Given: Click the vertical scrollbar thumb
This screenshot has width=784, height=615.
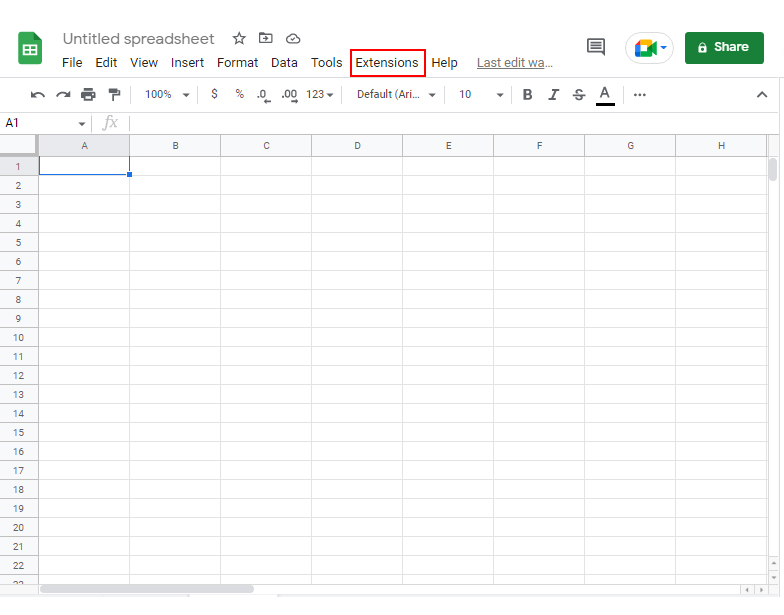Looking at the screenshot, I should click(773, 169).
